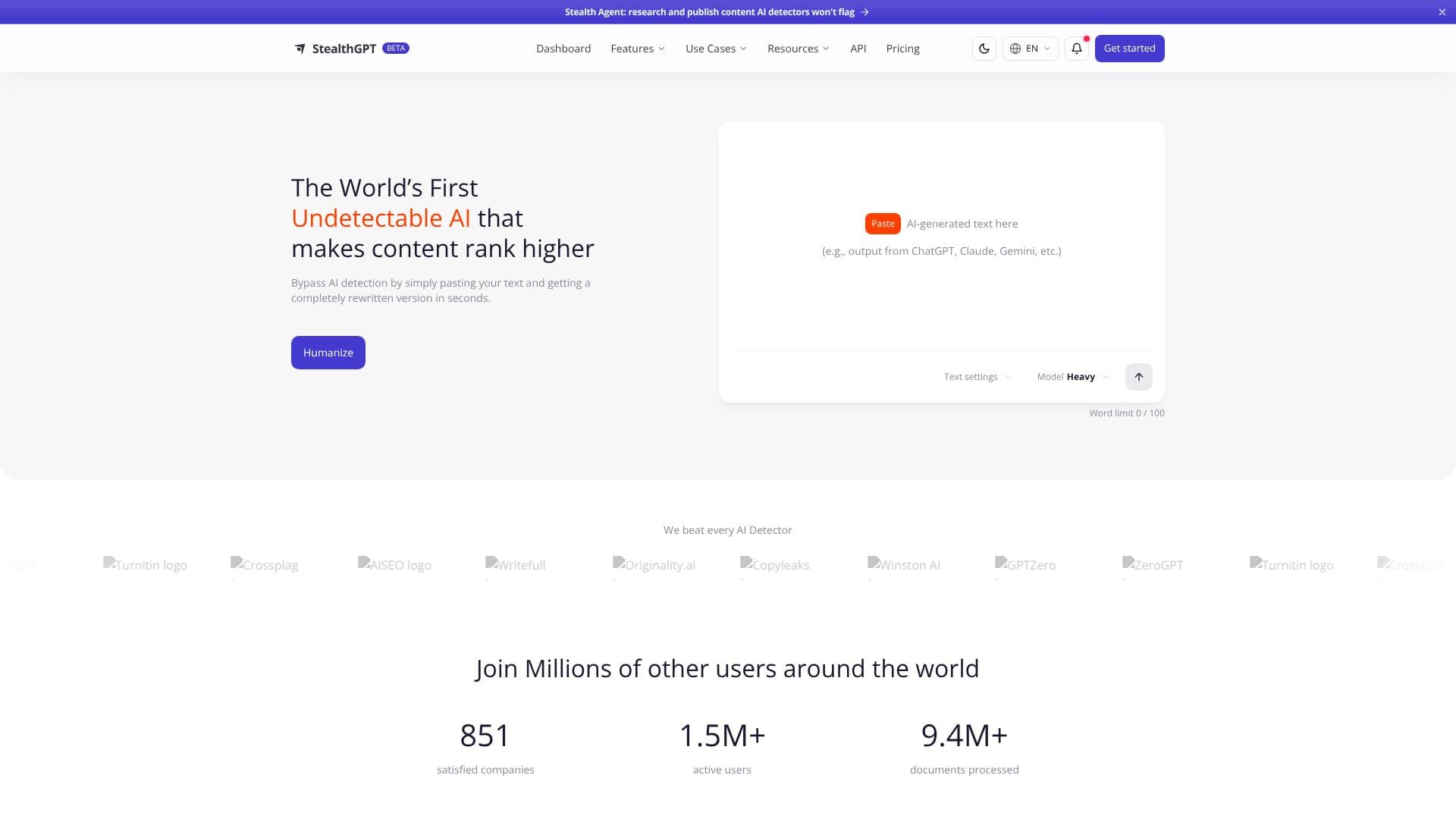Toggle dark mode with the moon icon
The height and width of the screenshot is (819, 1456).
click(984, 49)
